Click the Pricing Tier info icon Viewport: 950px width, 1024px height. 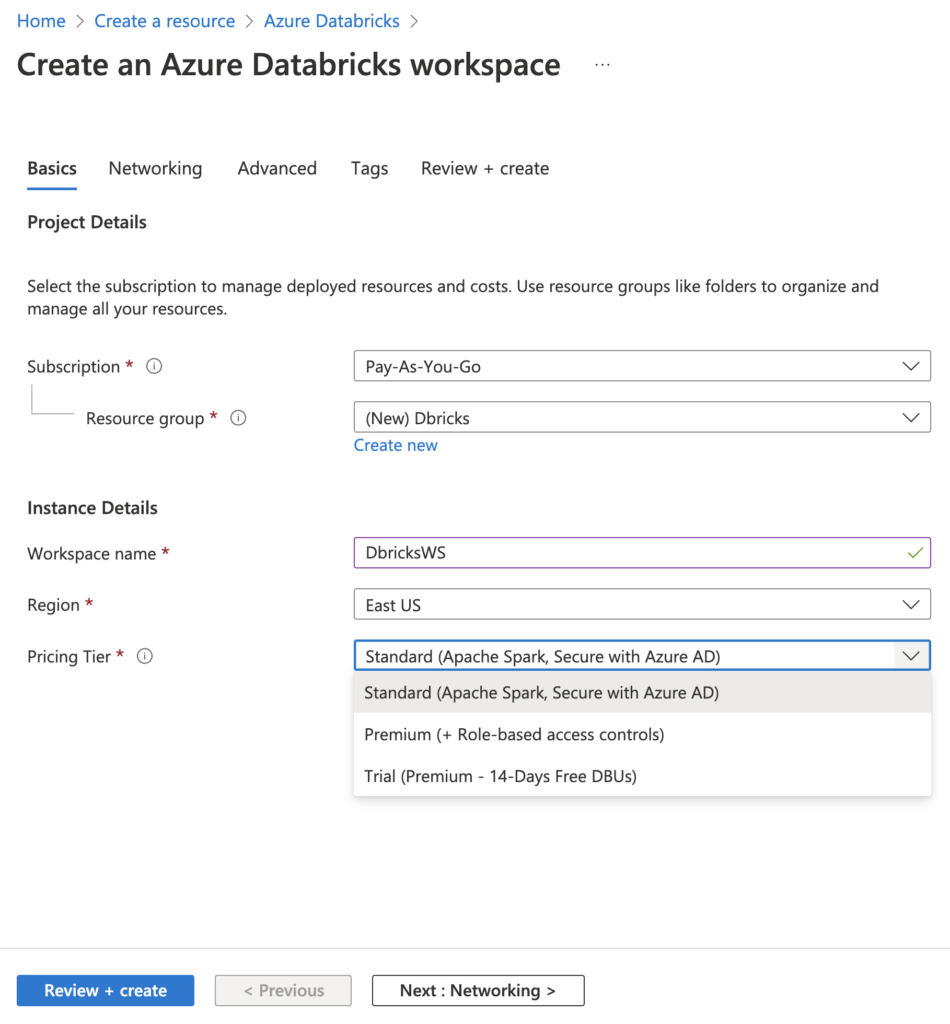pyautogui.click(x=145, y=657)
